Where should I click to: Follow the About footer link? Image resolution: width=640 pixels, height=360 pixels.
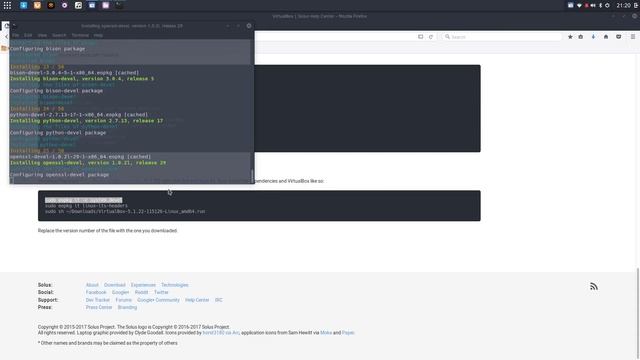coord(92,285)
